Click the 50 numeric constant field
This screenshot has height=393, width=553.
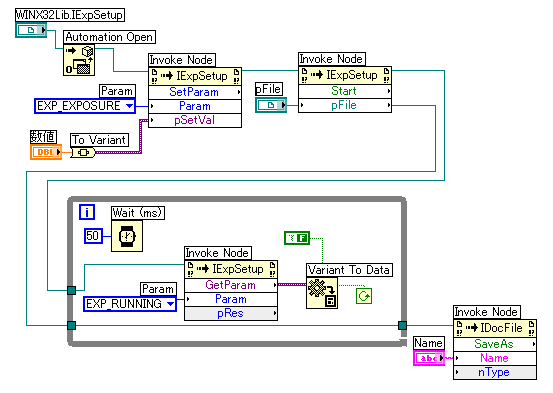pos(93,236)
